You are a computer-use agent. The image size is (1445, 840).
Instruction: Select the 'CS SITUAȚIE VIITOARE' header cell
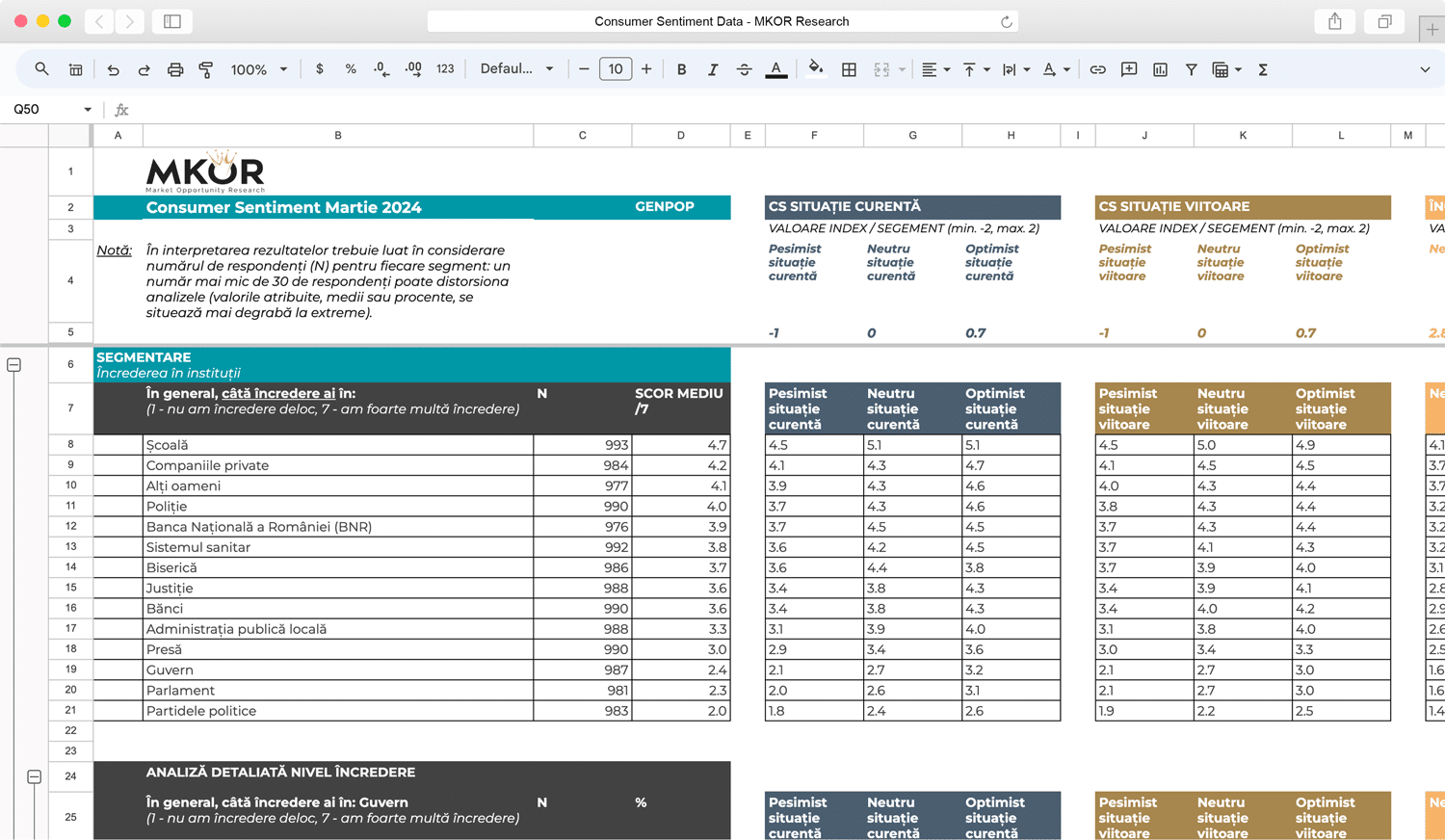click(x=1243, y=207)
